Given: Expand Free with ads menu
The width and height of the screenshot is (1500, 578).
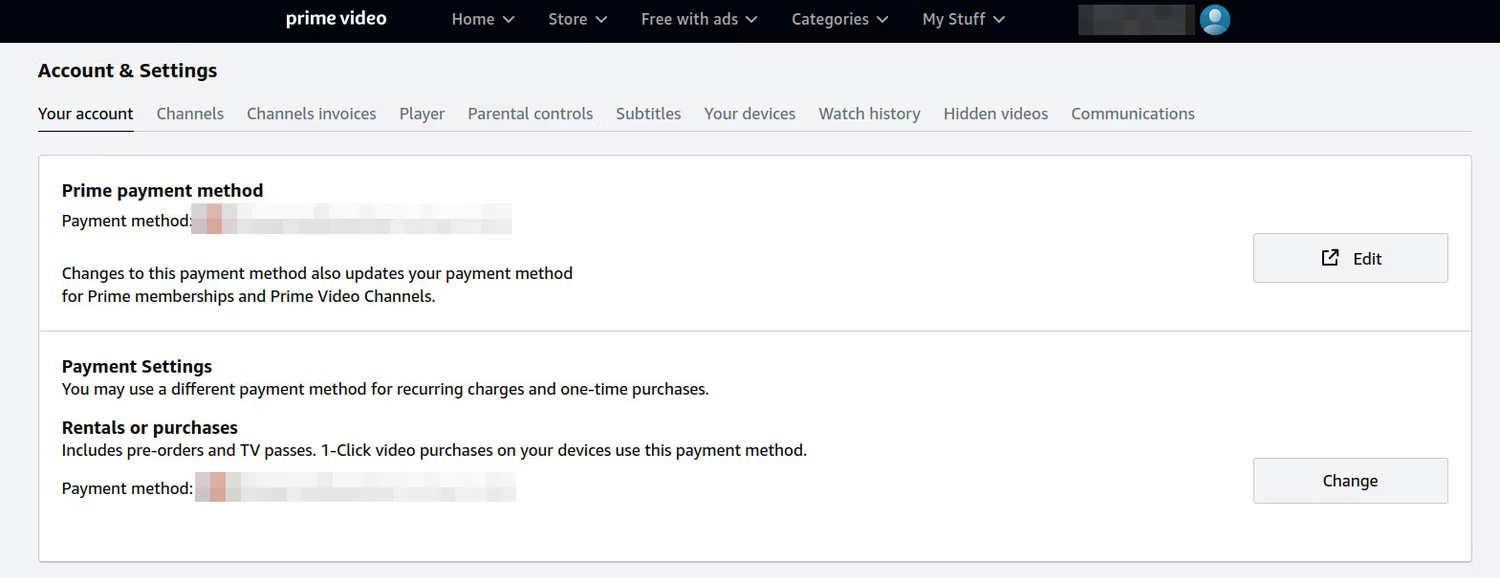Looking at the screenshot, I should coord(699,19).
